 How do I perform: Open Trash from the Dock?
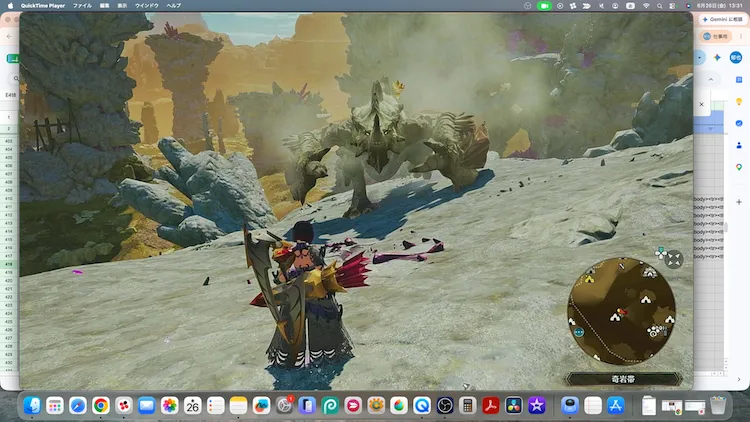pyautogui.click(x=718, y=406)
